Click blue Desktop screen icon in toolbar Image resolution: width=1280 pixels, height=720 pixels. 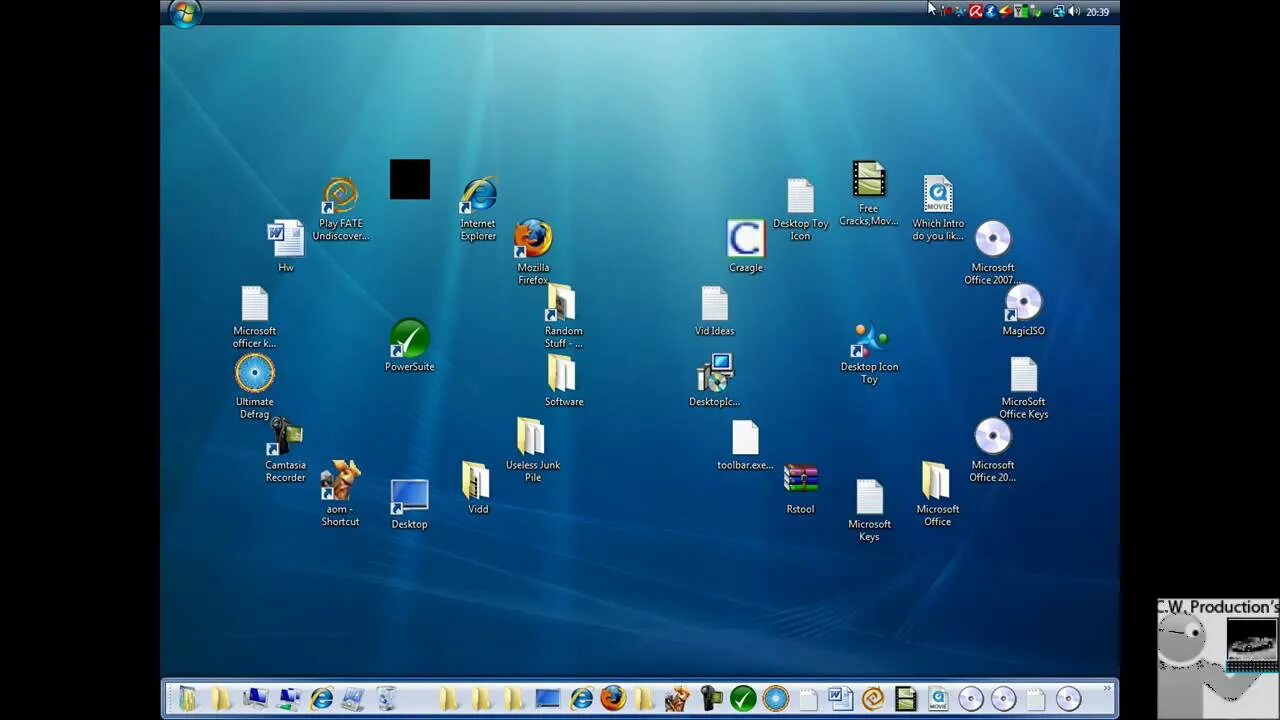pyautogui.click(x=547, y=698)
